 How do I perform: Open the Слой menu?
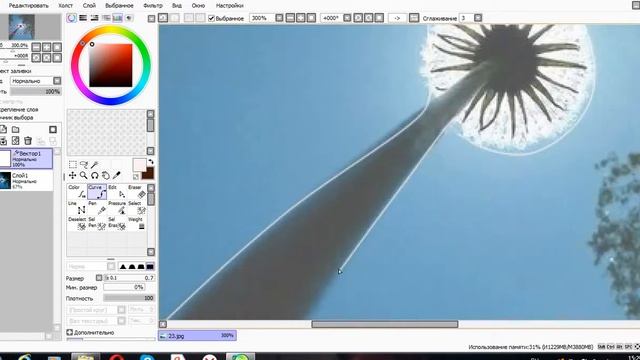[89, 6]
